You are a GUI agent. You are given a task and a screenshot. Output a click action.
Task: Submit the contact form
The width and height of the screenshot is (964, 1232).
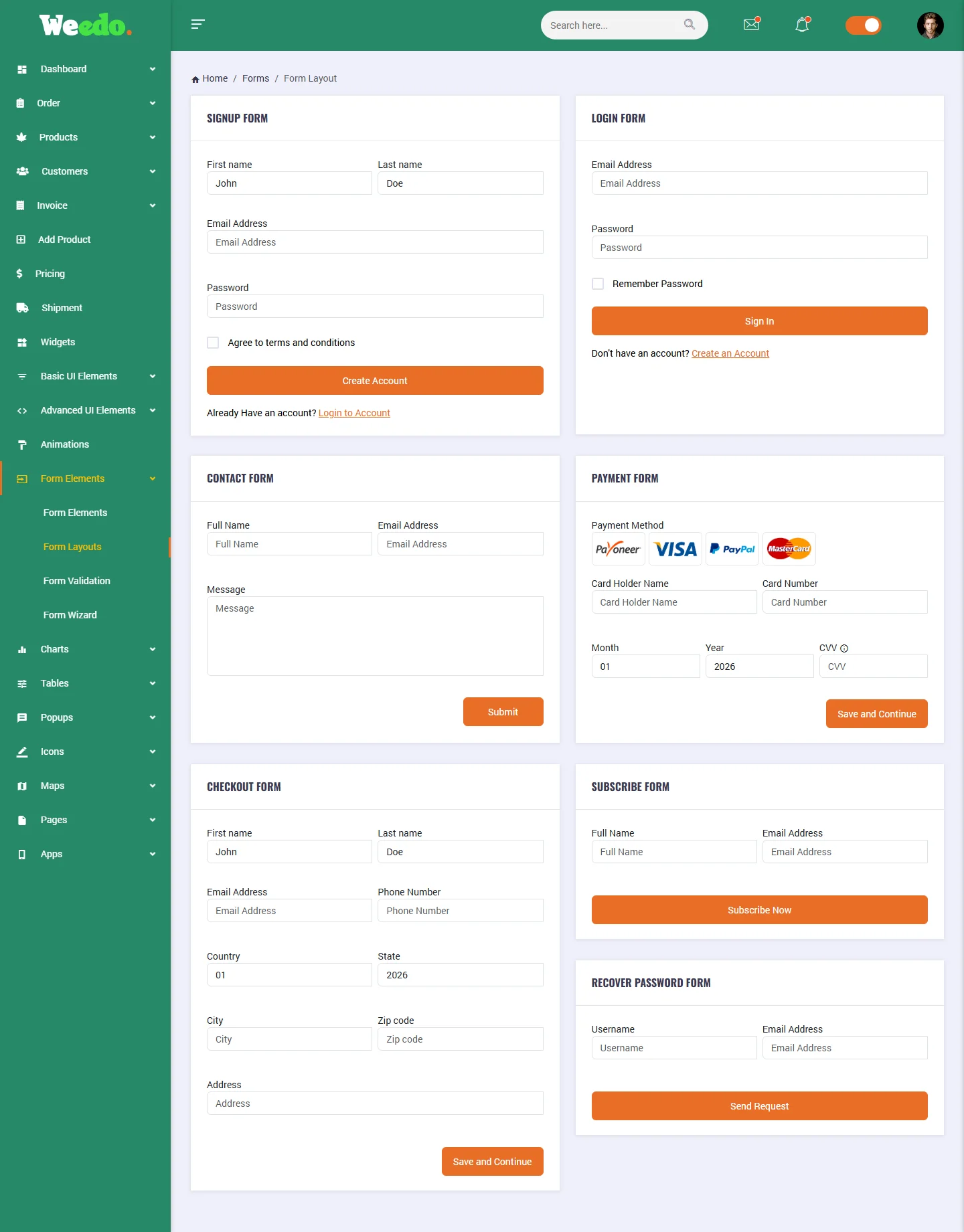(503, 712)
